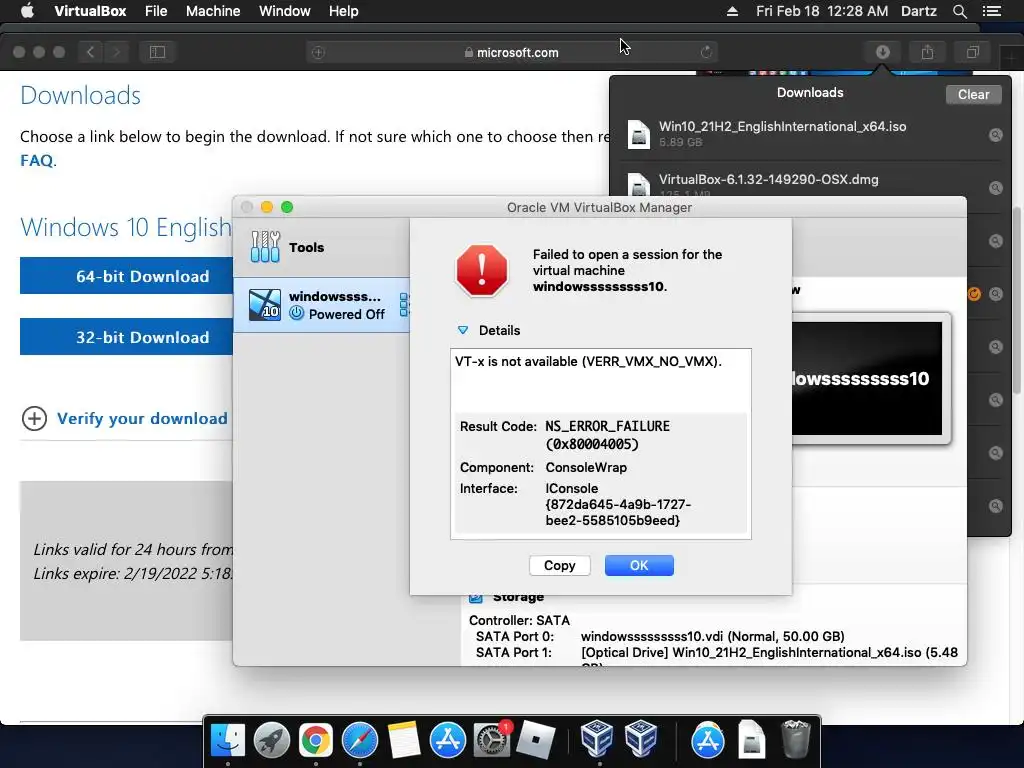Open Spotlight search in menu bar

coord(959,11)
